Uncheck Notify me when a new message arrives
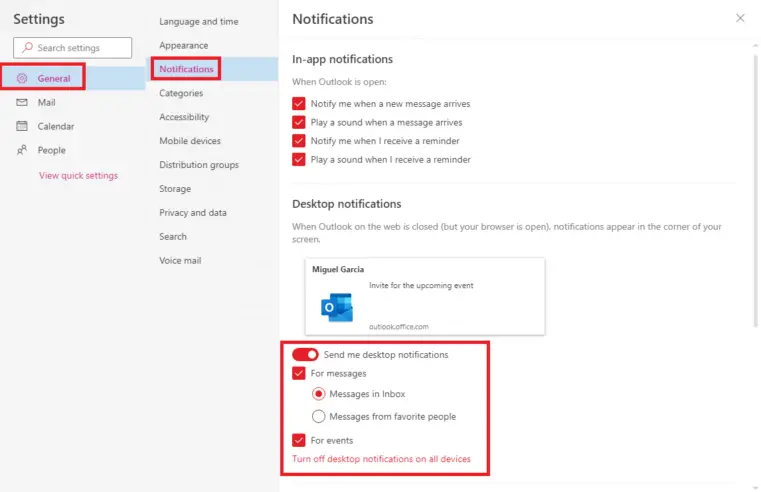Screen dimensions: 761x492 [298, 103]
